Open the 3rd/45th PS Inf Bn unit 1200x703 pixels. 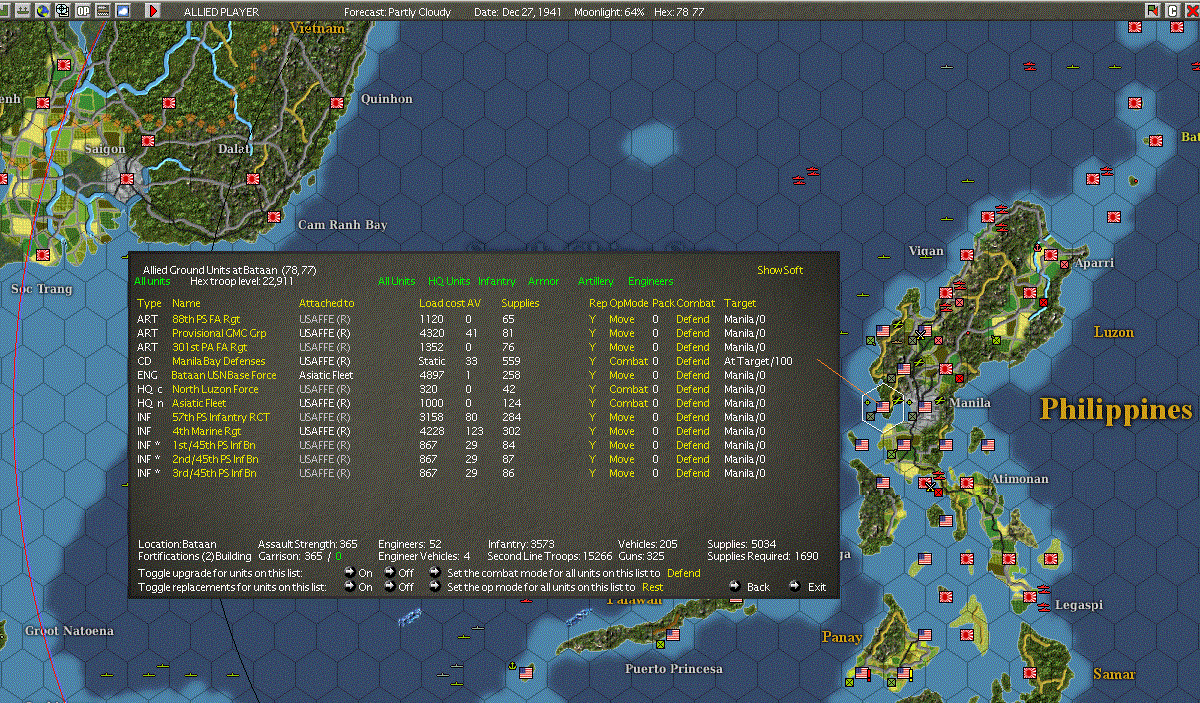[214, 473]
